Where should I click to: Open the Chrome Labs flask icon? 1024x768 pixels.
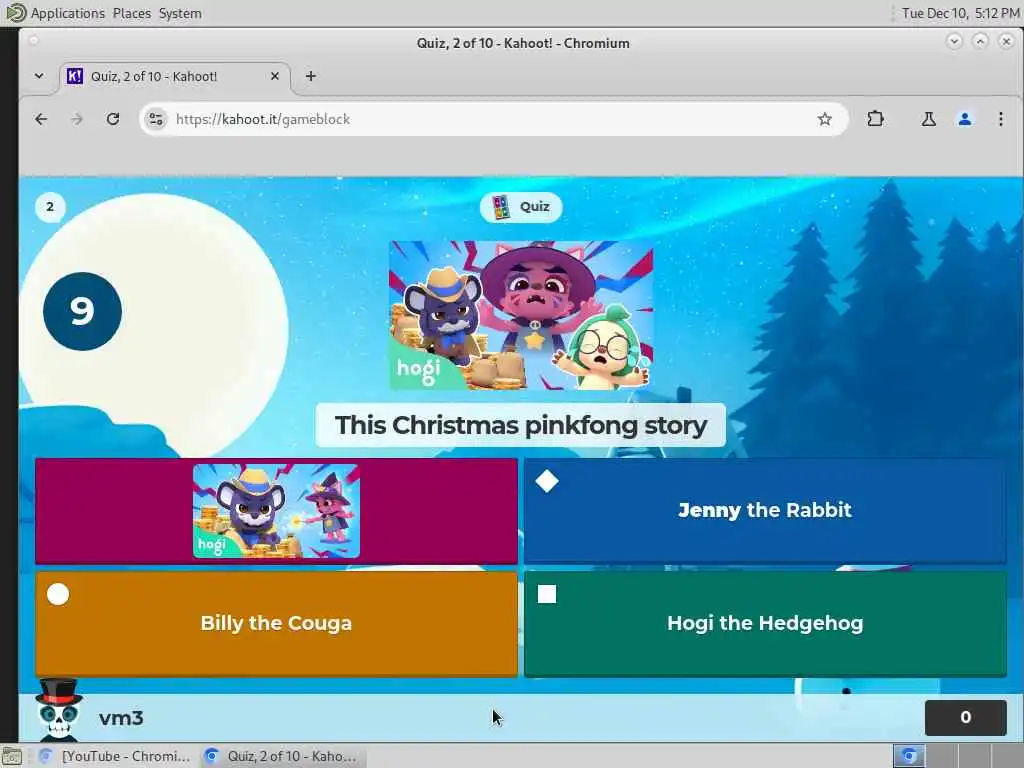pos(929,119)
